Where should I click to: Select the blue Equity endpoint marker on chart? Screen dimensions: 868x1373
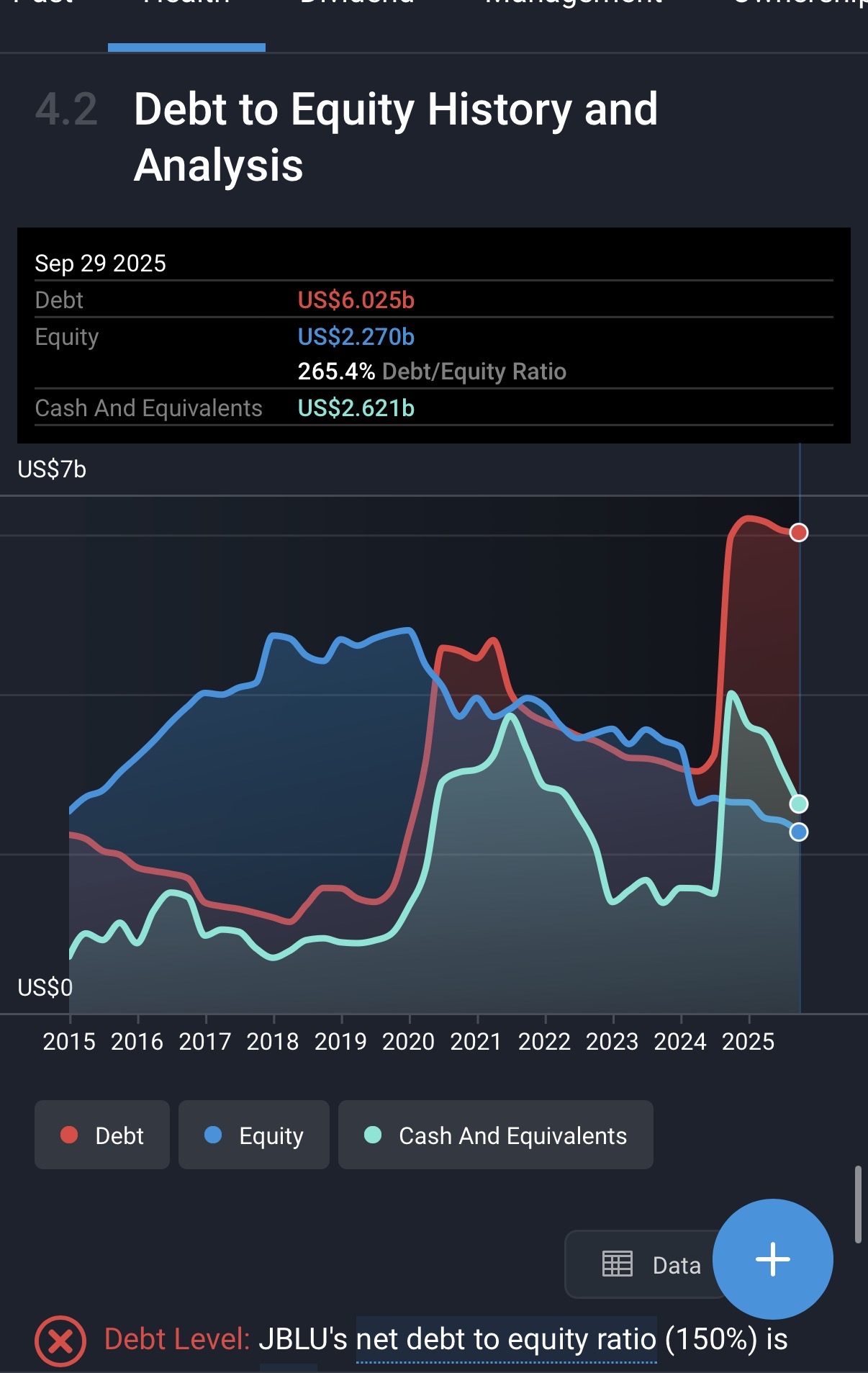pyautogui.click(x=798, y=832)
